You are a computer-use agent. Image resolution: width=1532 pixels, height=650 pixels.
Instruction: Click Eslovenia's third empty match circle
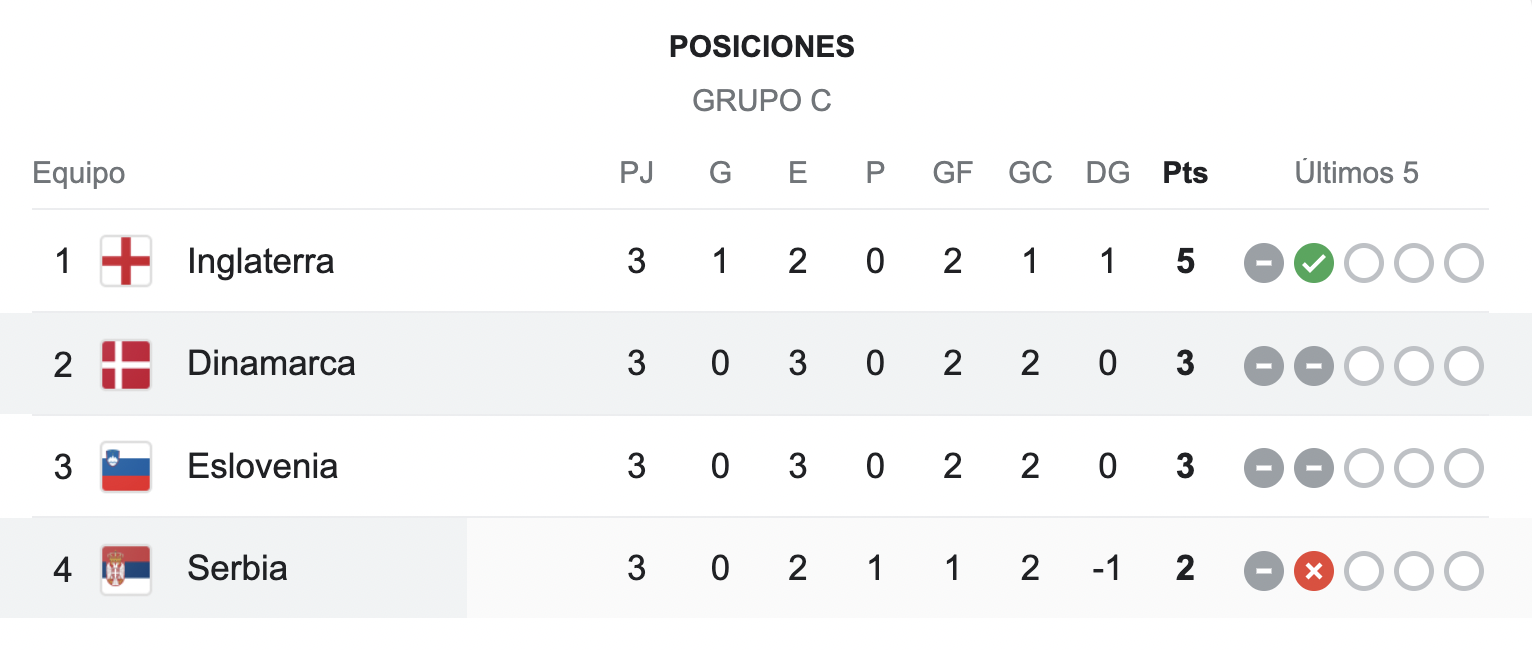[x=1463, y=468]
